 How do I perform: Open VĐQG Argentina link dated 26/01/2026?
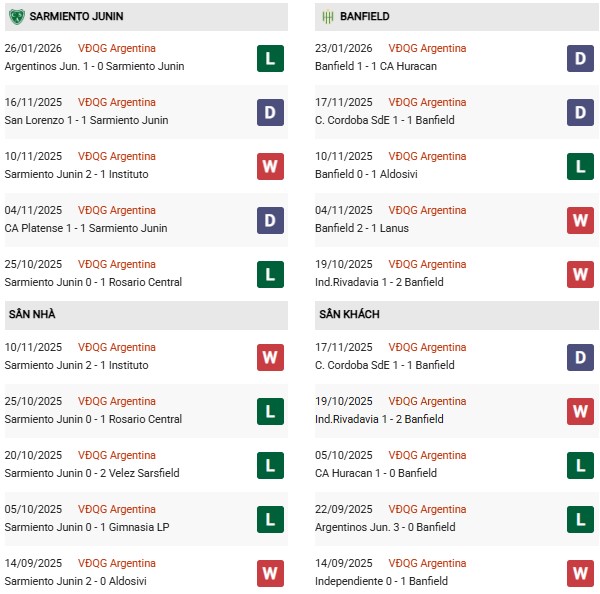click(117, 48)
